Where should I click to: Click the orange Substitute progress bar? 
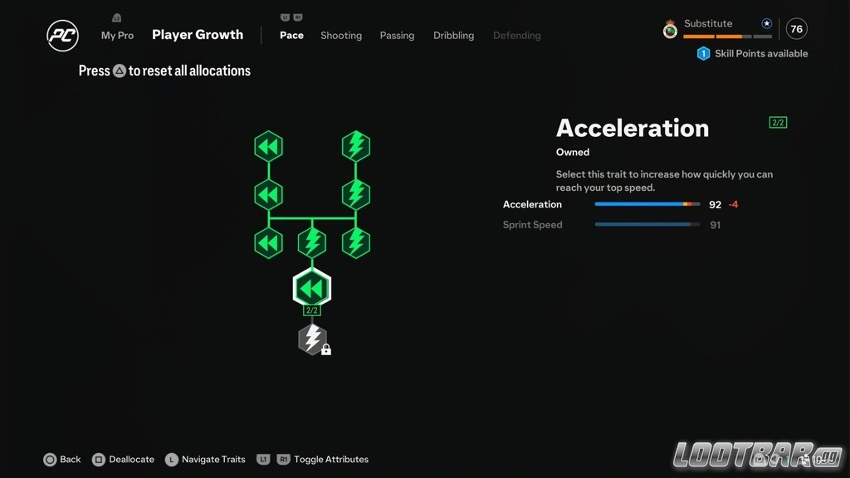pyautogui.click(x=727, y=36)
